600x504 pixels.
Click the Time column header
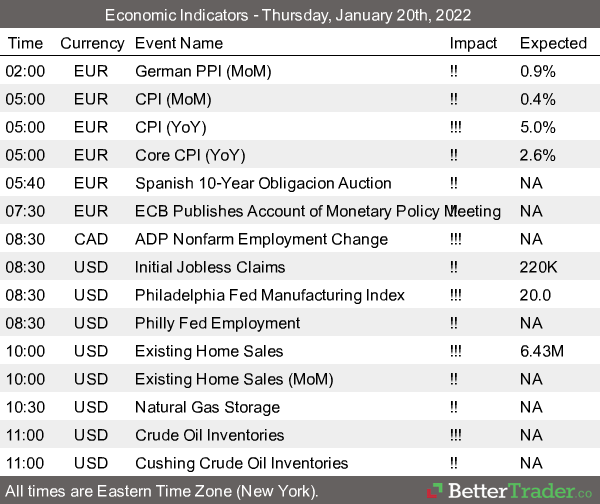pyautogui.click(x=25, y=43)
